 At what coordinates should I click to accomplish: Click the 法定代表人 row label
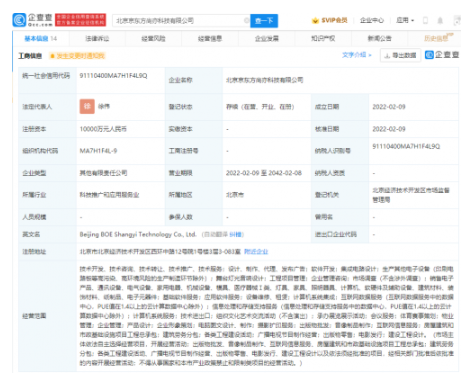tap(37, 107)
